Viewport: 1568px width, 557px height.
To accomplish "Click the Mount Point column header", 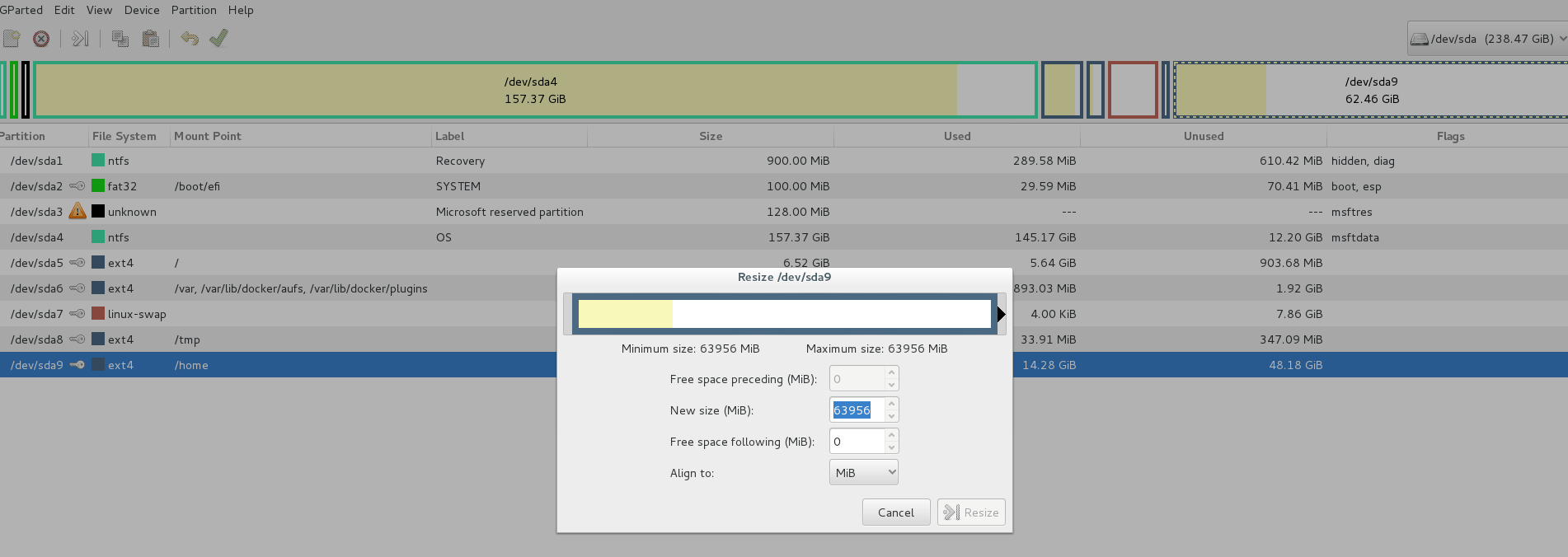I will click(208, 136).
